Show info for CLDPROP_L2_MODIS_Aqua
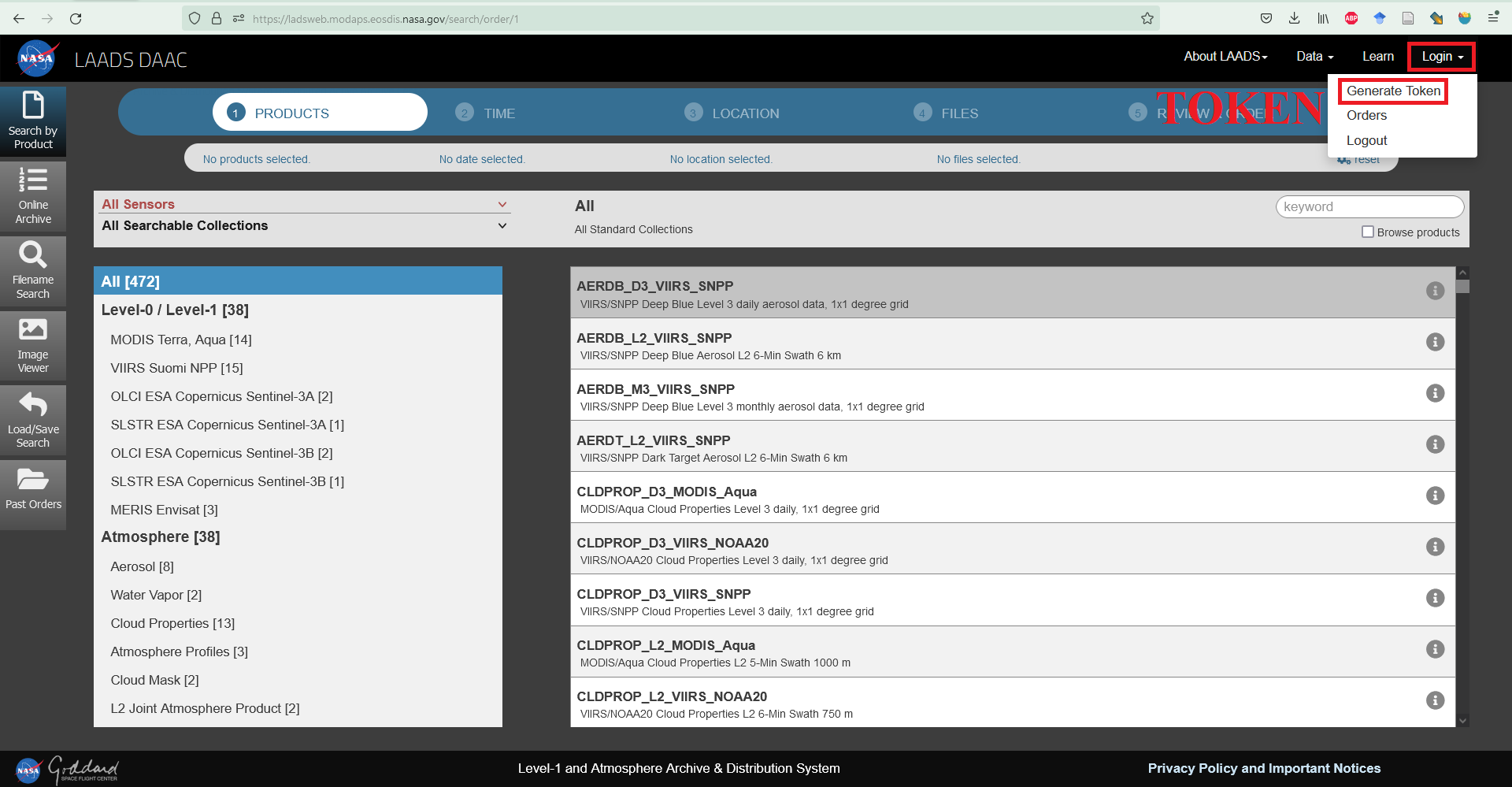The image size is (1512, 787). (1435, 649)
